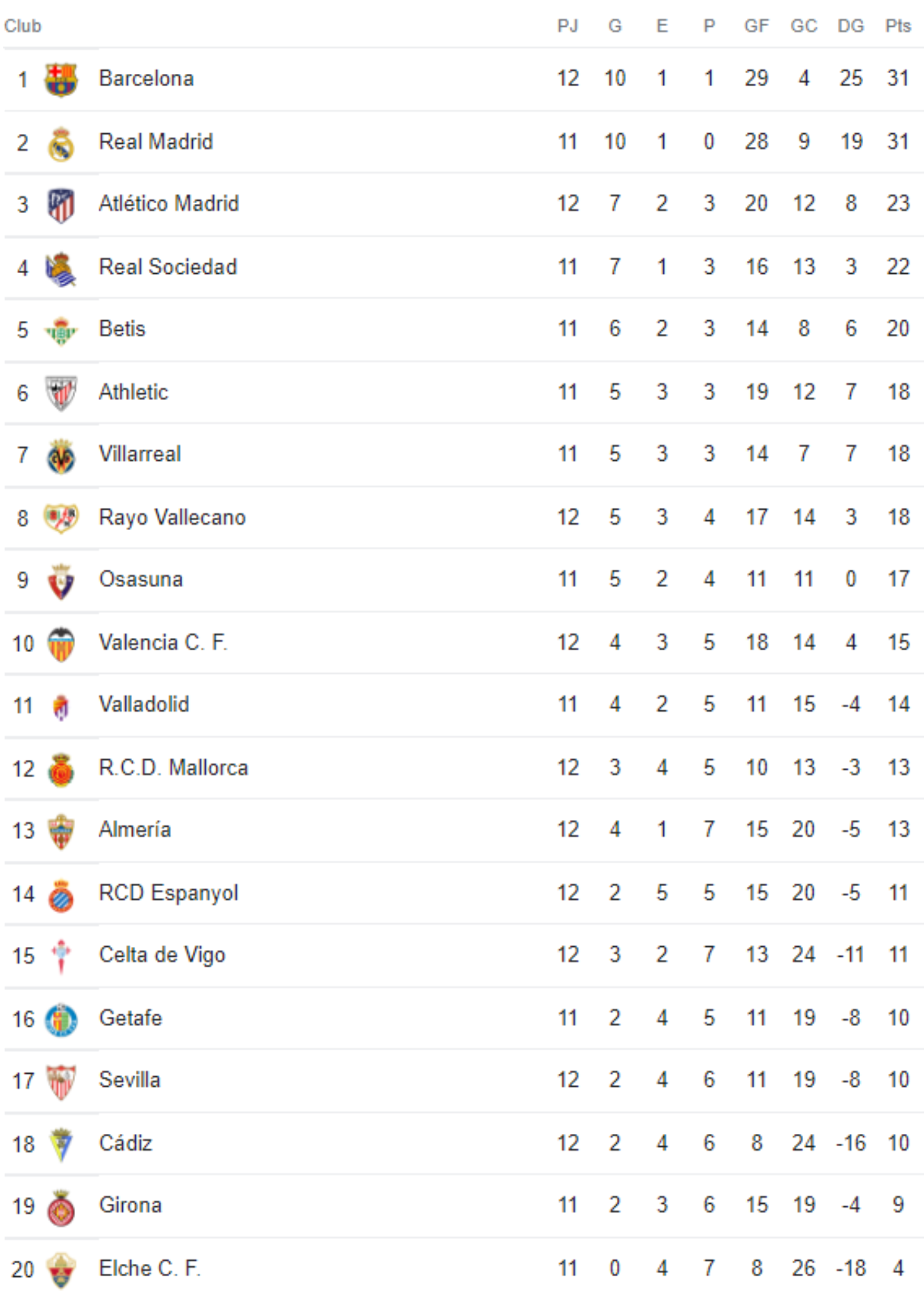Select the Real Sociedad crest icon
Screen dimensions: 924x1307
[x=61, y=269]
